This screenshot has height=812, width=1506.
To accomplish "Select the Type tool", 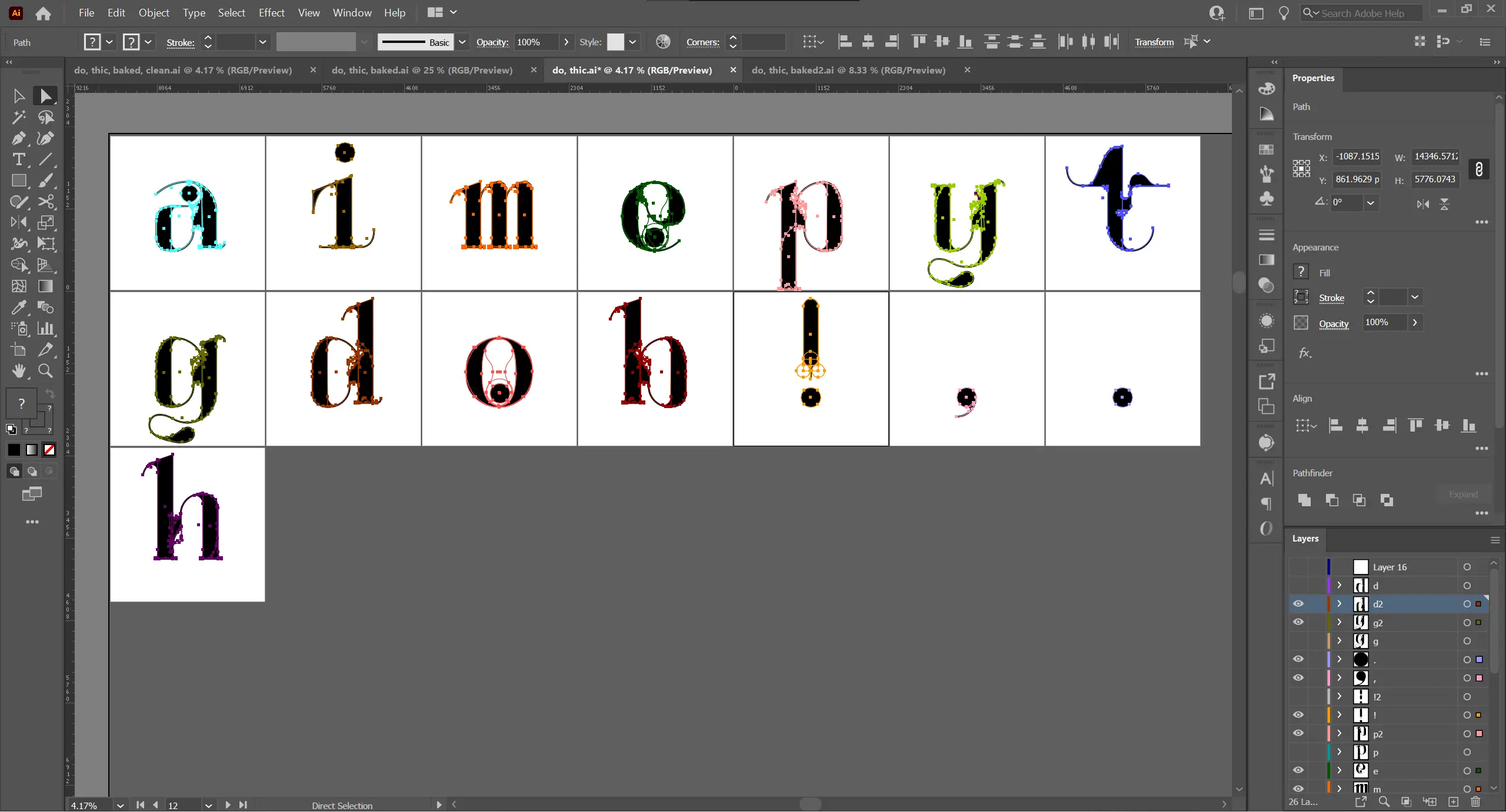I will tap(18, 159).
